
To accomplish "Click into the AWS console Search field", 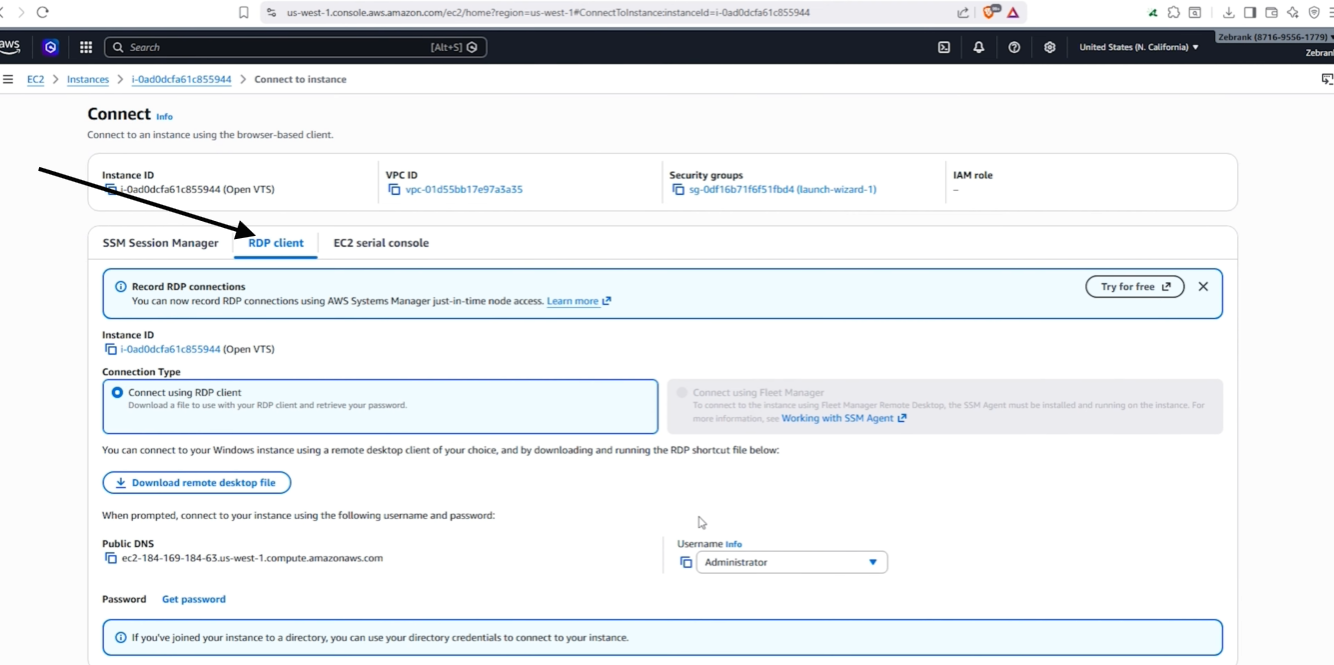I will 295,47.
